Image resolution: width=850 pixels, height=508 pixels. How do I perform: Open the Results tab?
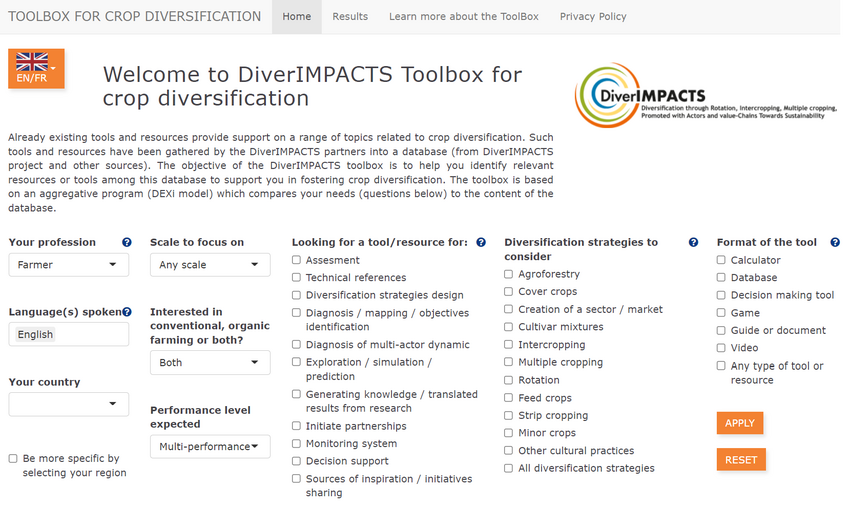click(x=350, y=17)
